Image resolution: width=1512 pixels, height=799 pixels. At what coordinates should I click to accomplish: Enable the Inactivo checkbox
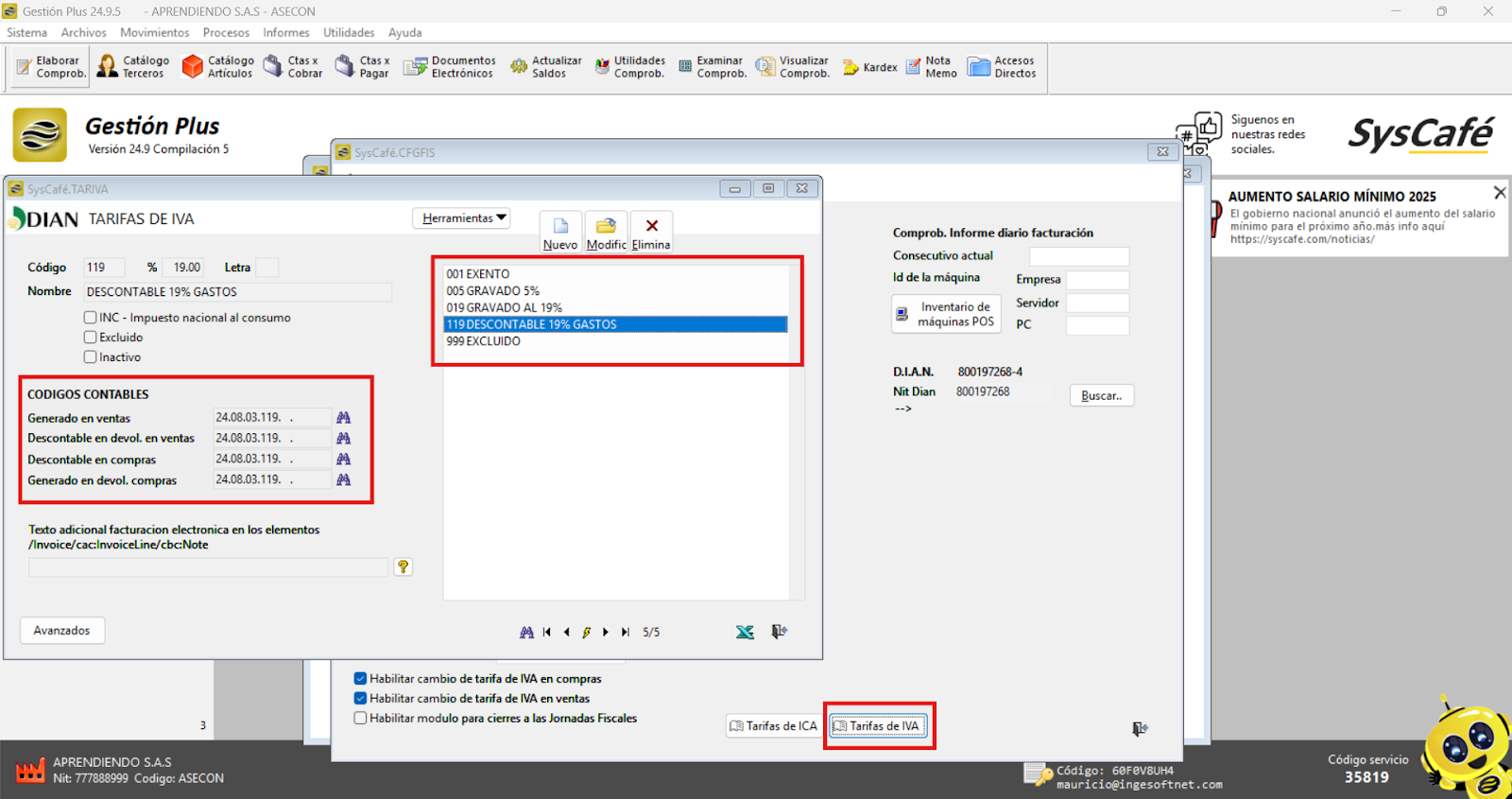coord(91,357)
